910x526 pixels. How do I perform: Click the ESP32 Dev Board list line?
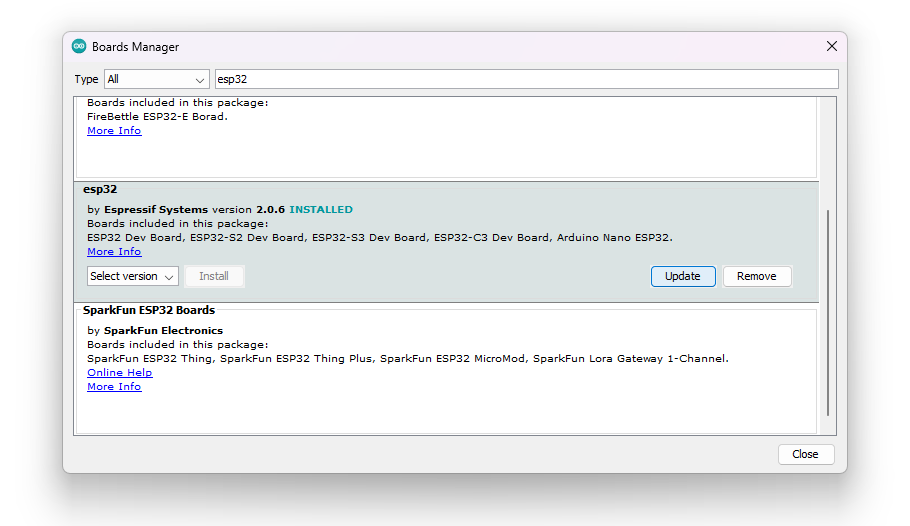pyautogui.click(x=380, y=237)
